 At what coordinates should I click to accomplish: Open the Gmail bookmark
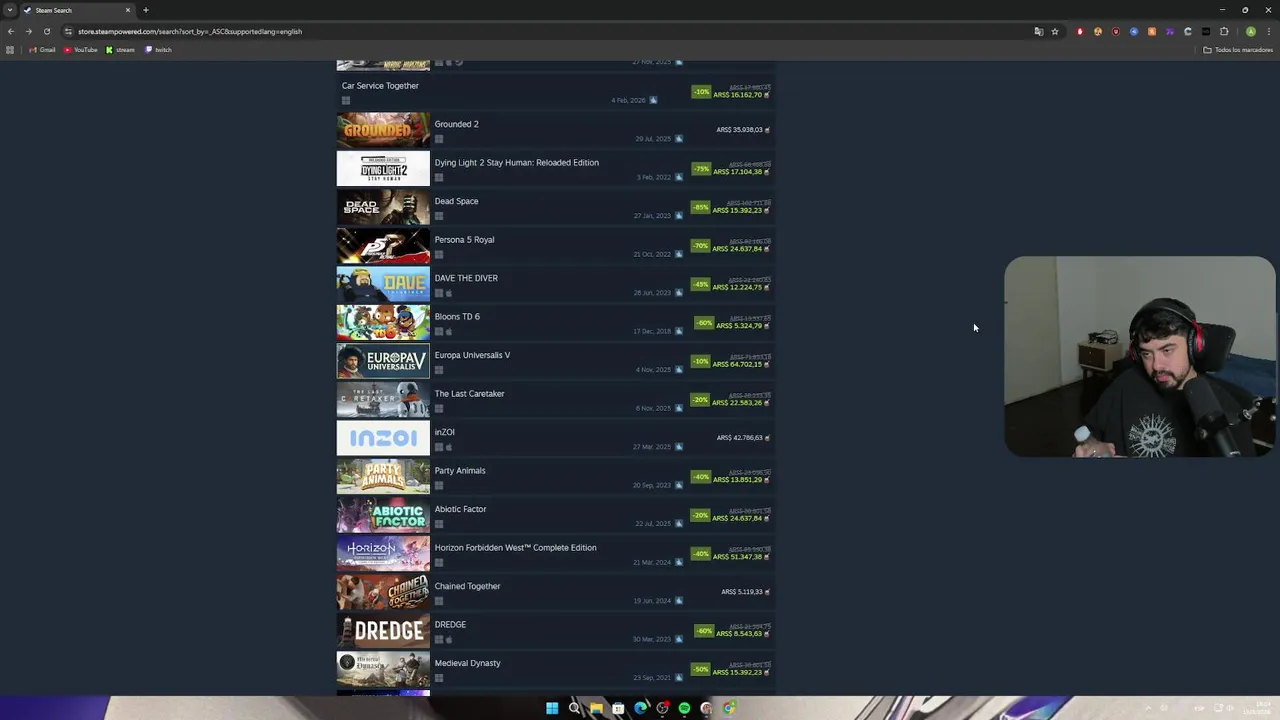tap(42, 50)
